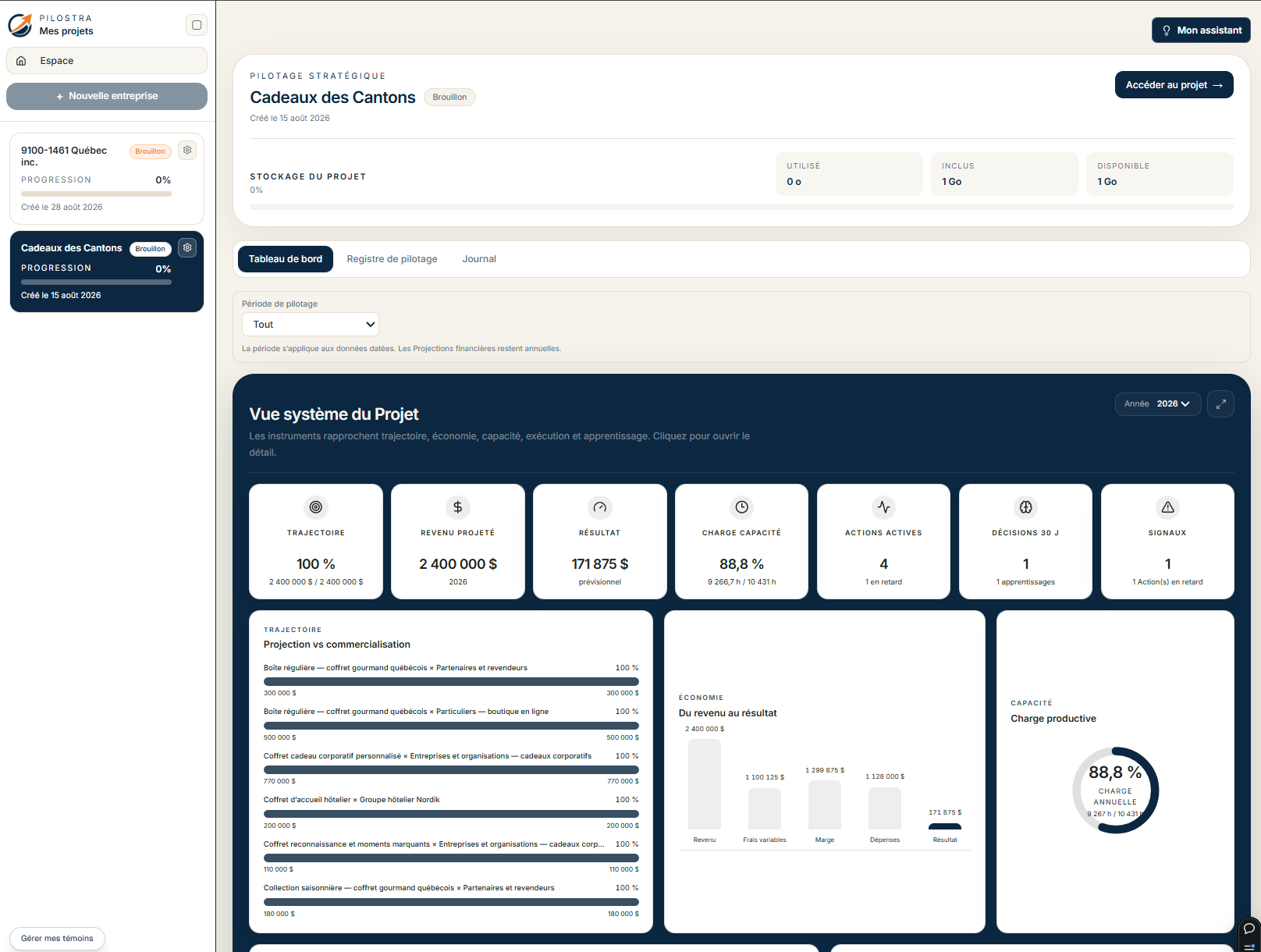Click Accéder au projet button
Viewport: 1261px width, 952px height.
point(1174,85)
